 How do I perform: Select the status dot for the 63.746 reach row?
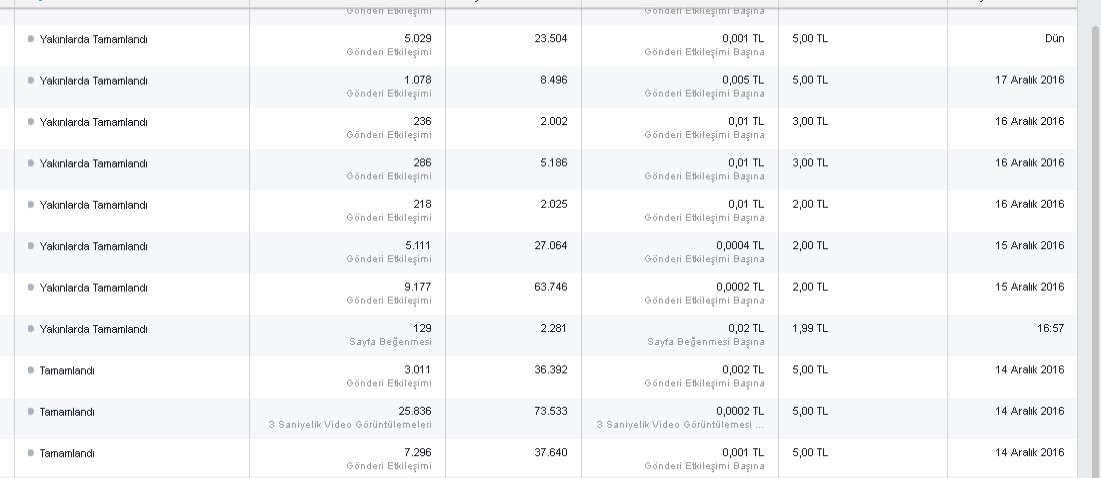pos(30,288)
